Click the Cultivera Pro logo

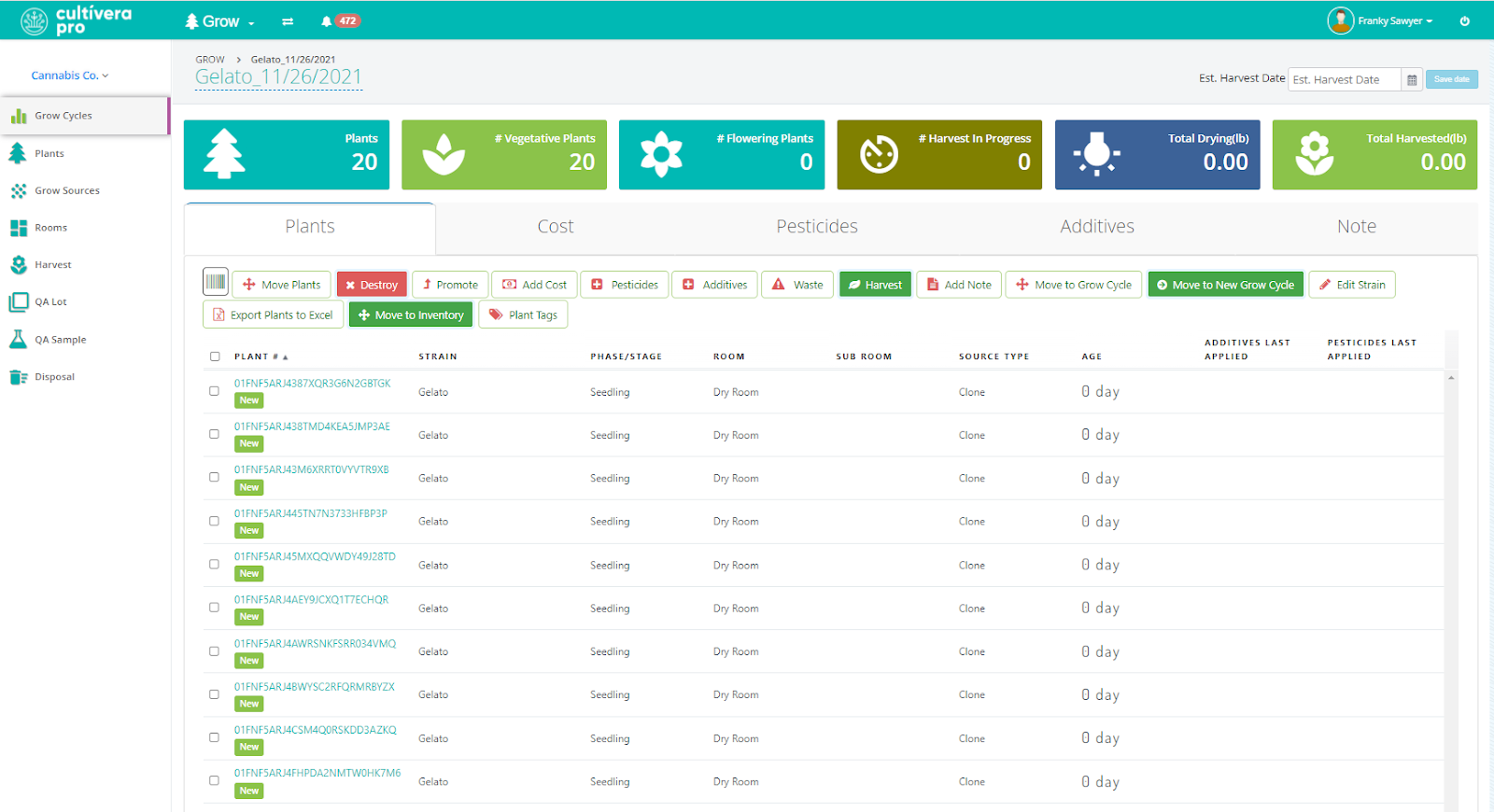pos(77,20)
